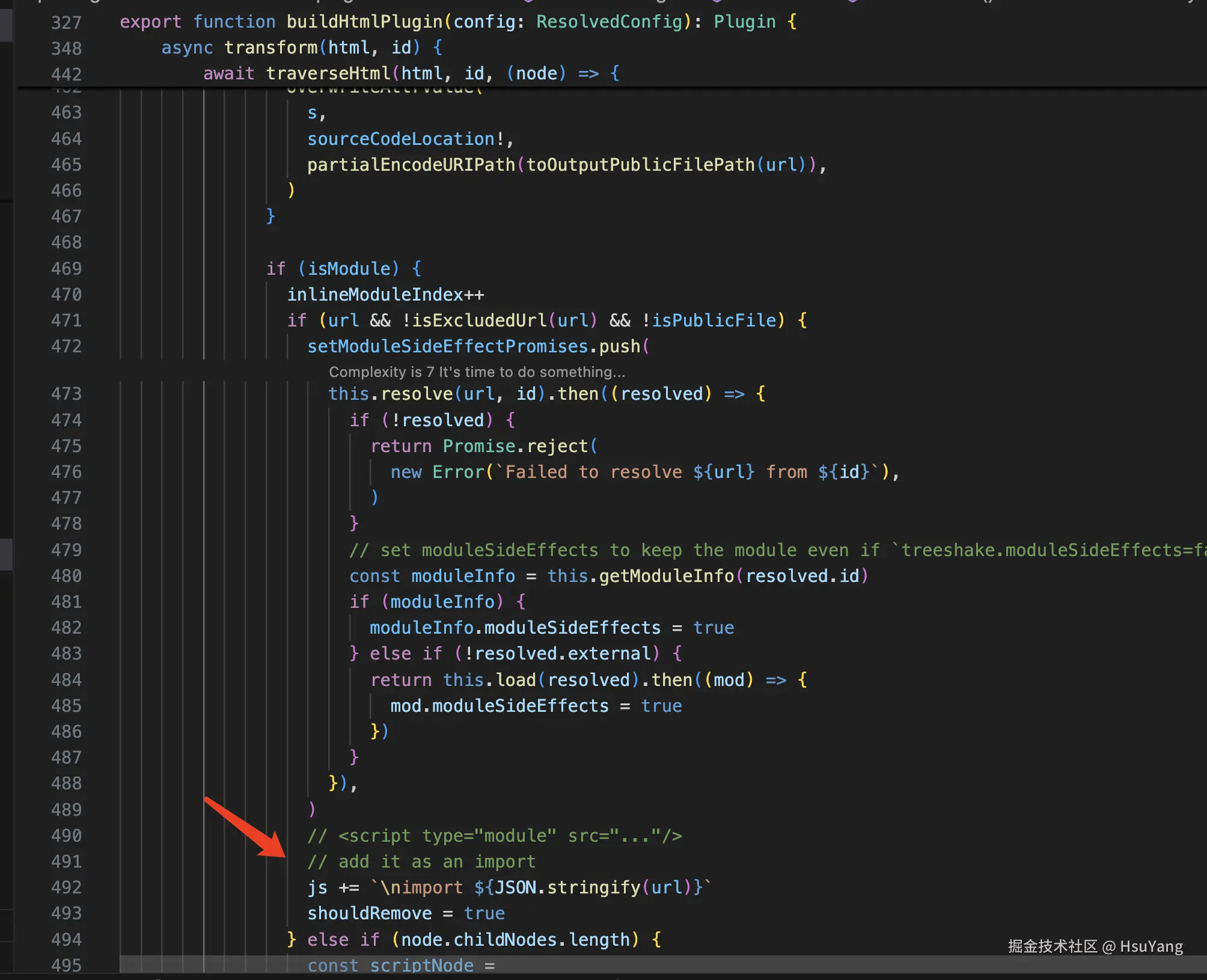
Task: Click line number 492 in the gutter
Action: (x=66, y=887)
